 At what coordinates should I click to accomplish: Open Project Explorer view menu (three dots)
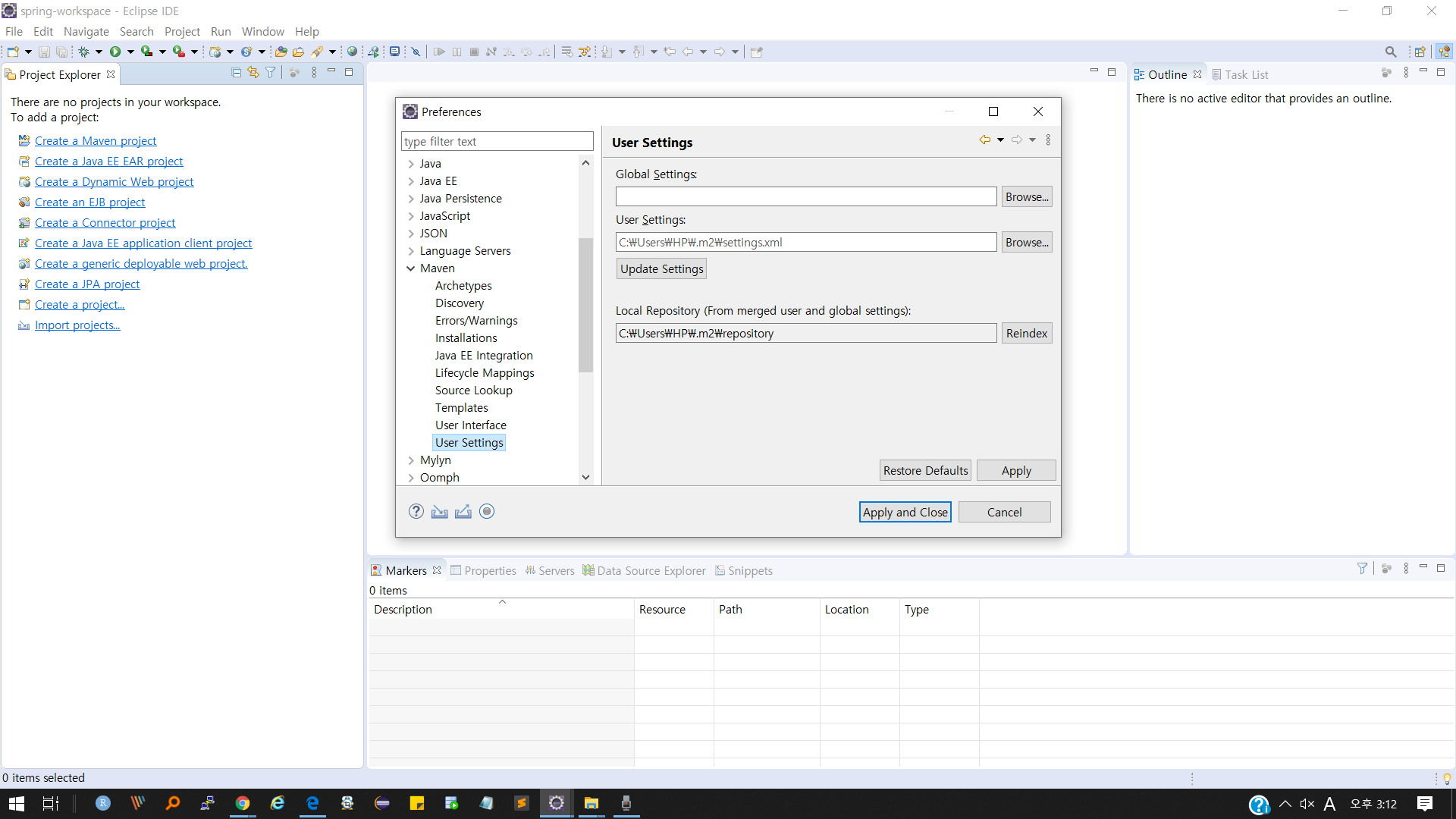coord(314,73)
